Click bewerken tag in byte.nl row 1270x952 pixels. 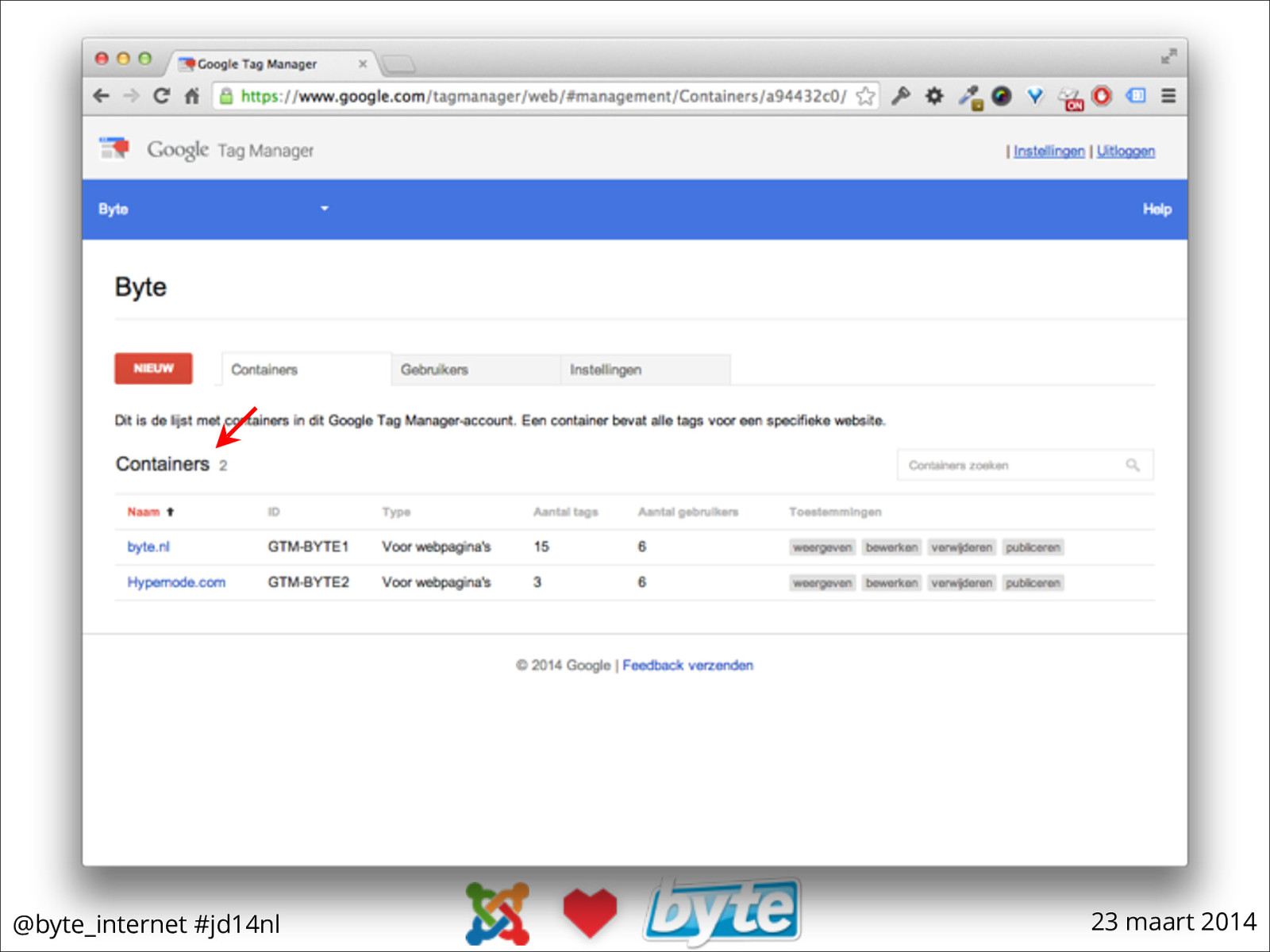click(x=891, y=547)
